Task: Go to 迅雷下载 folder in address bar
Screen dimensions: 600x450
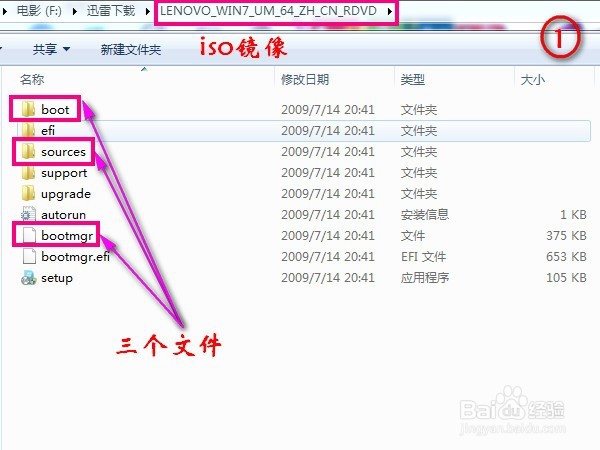Action: pyautogui.click(x=111, y=11)
